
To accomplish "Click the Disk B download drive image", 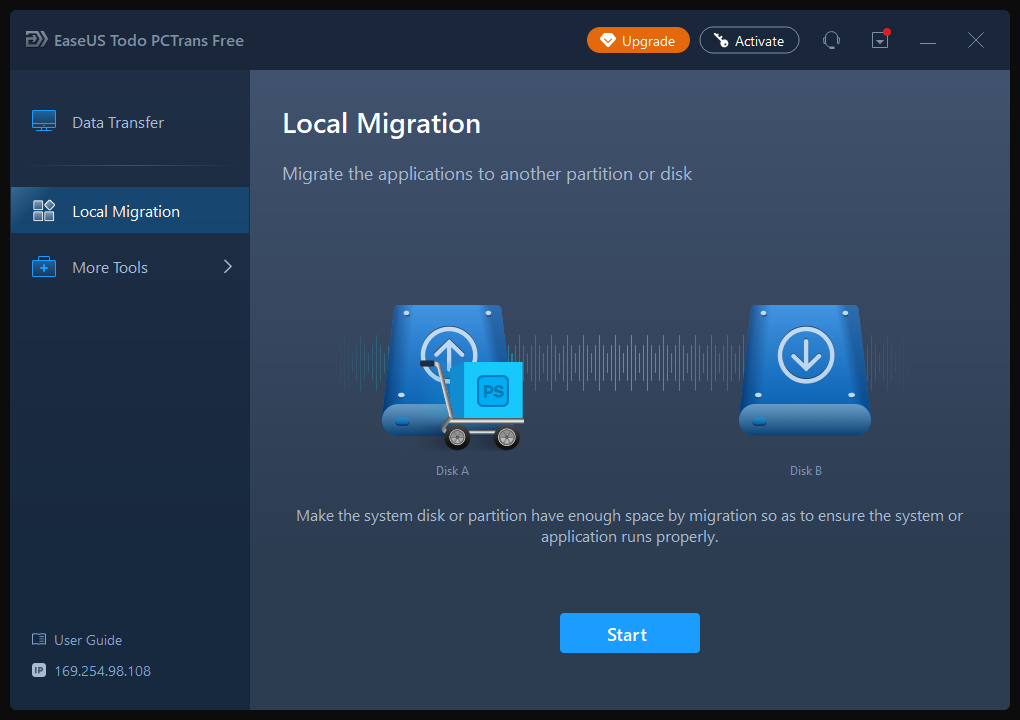I will pos(805,370).
